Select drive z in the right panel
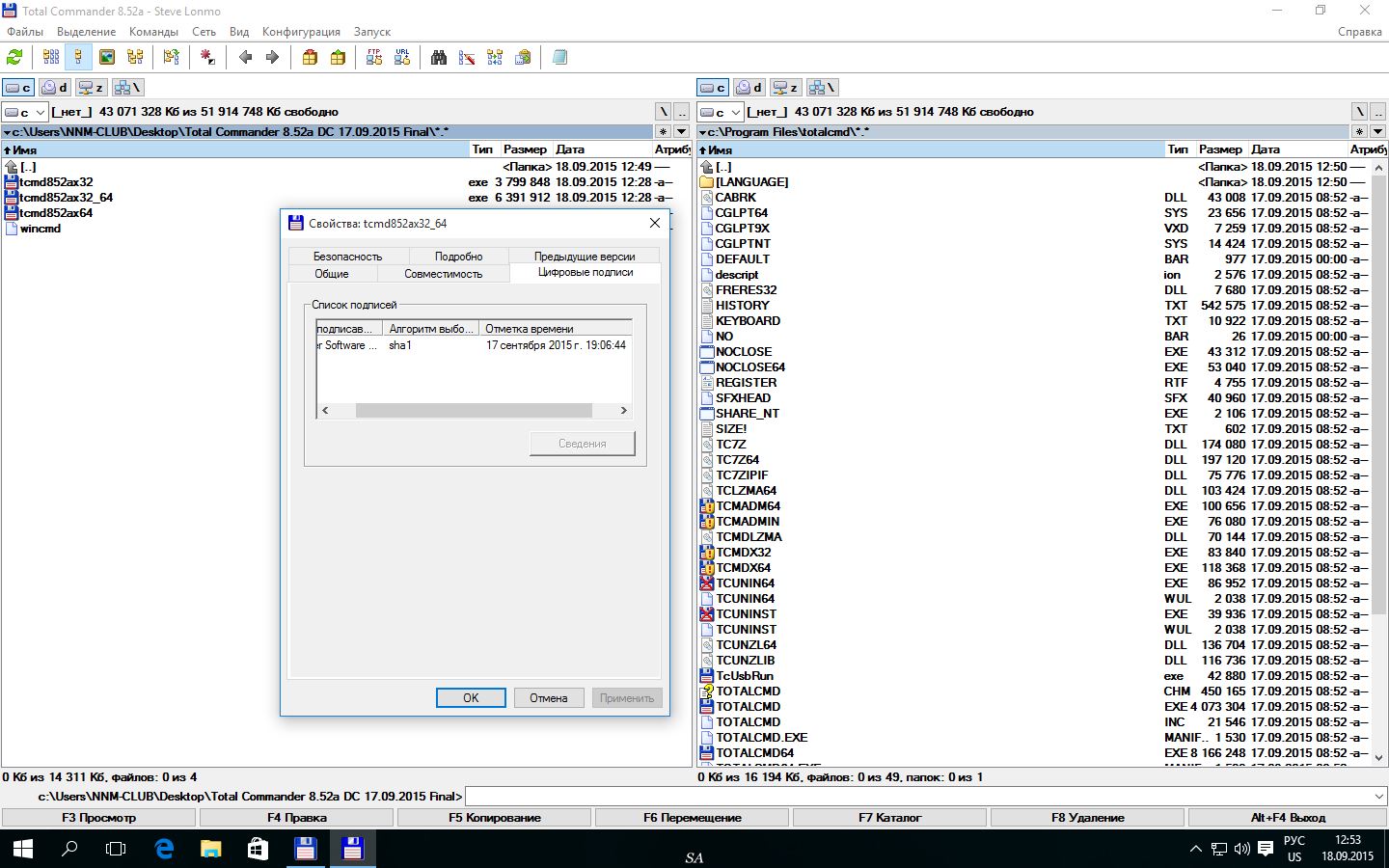 pyautogui.click(x=785, y=88)
